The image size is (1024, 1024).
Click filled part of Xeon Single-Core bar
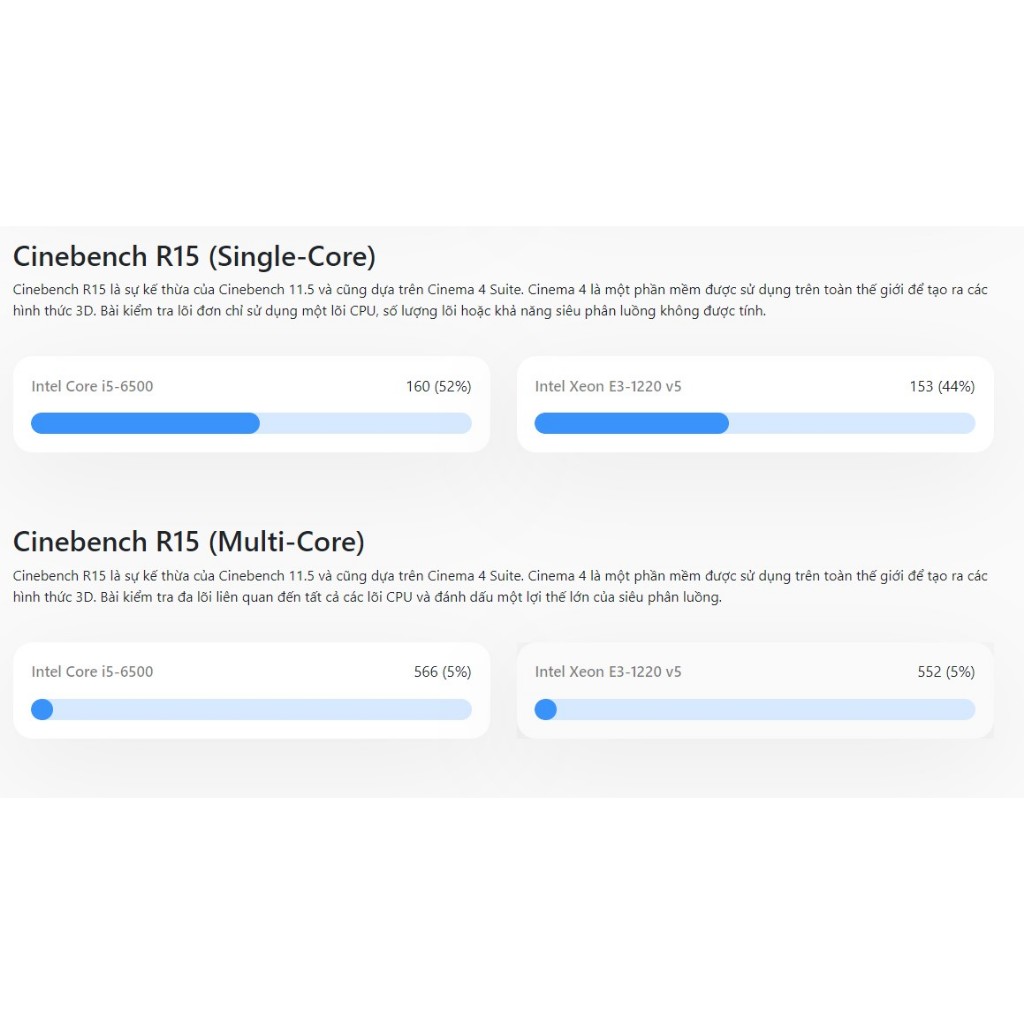pos(631,423)
